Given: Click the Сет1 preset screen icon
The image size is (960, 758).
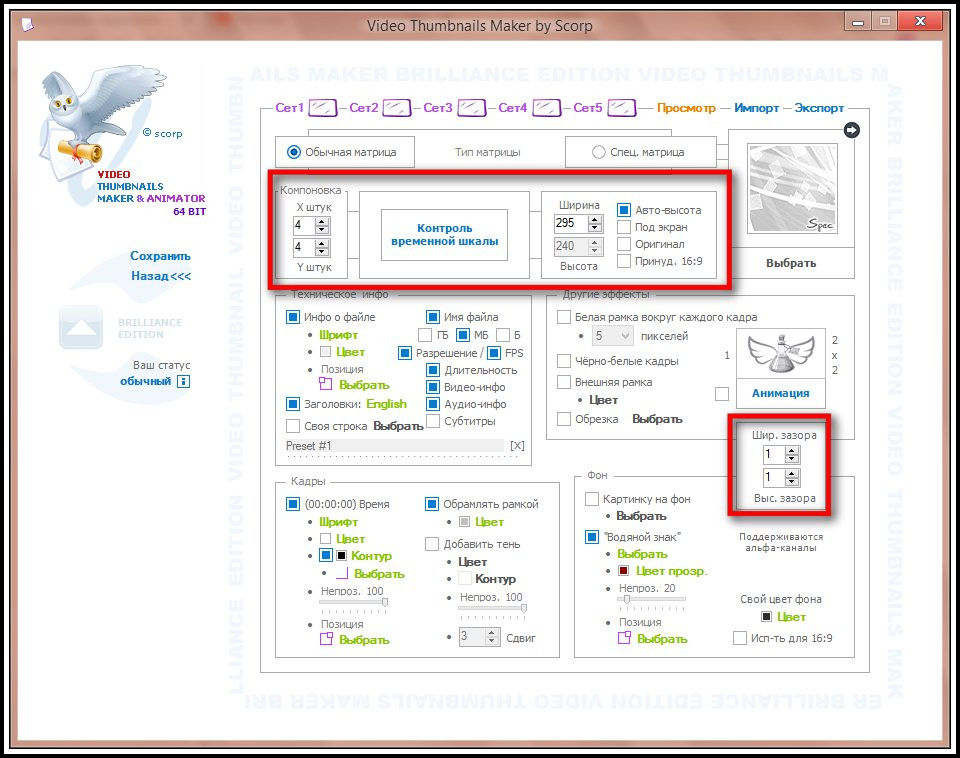Looking at the screenshot, I should (323, 108).
